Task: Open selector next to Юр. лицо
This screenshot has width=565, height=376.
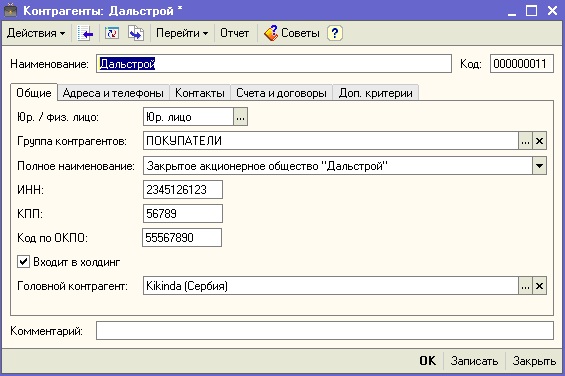Action: pos(240,117)
